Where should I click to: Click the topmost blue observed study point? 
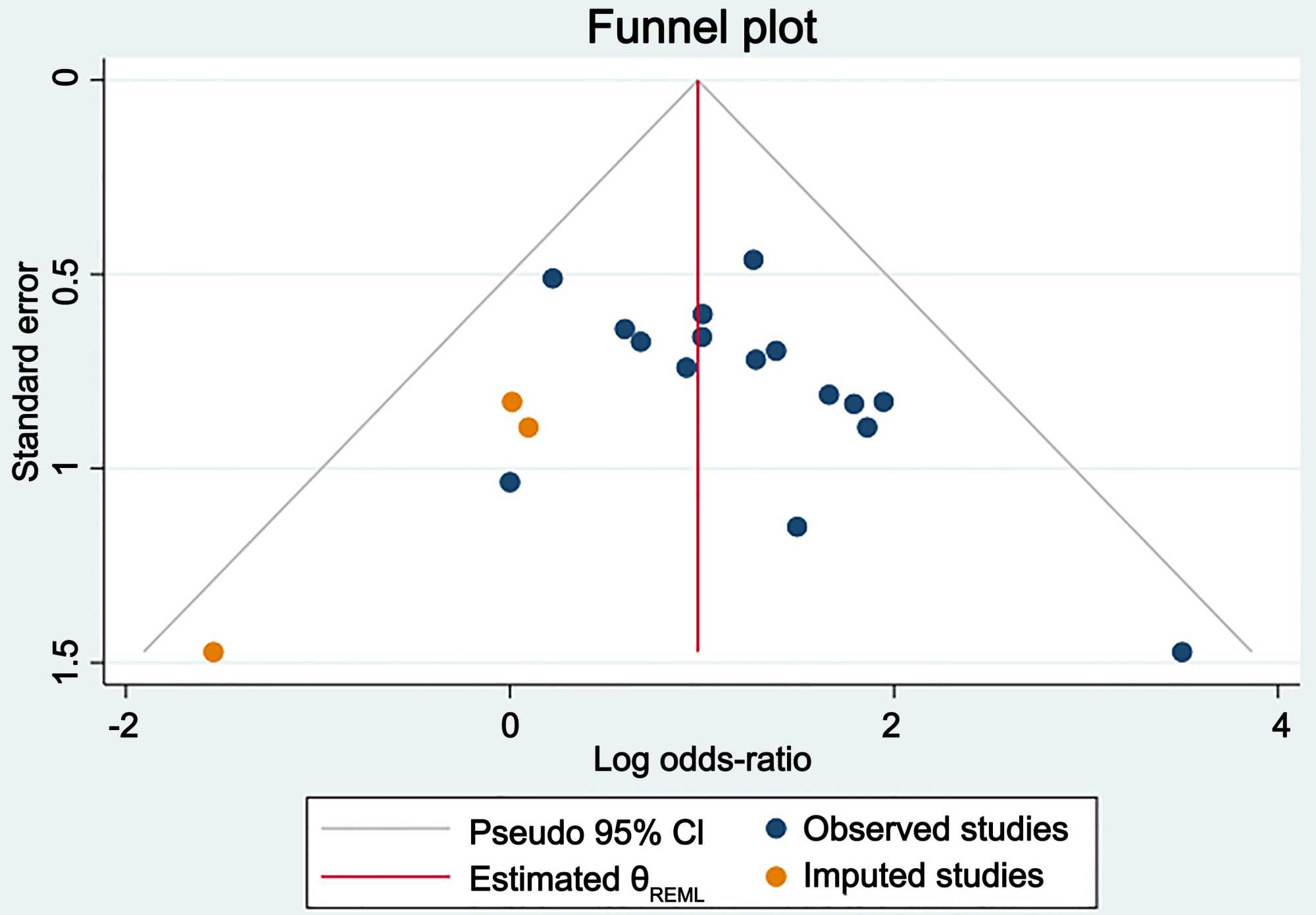753,259
